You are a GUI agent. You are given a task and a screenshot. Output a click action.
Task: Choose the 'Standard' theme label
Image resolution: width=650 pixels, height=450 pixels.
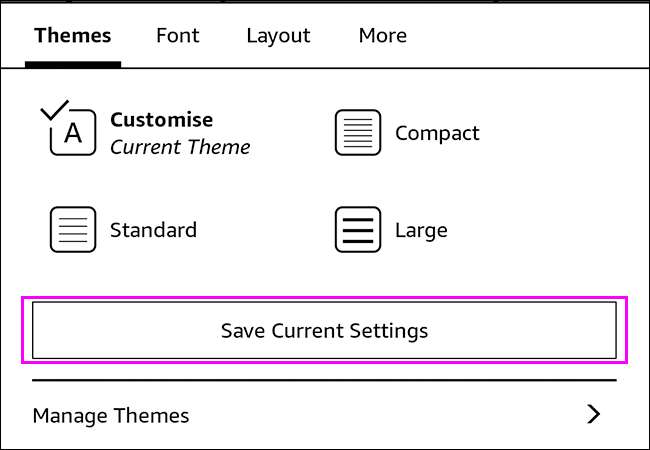click(x=153, y=230)
